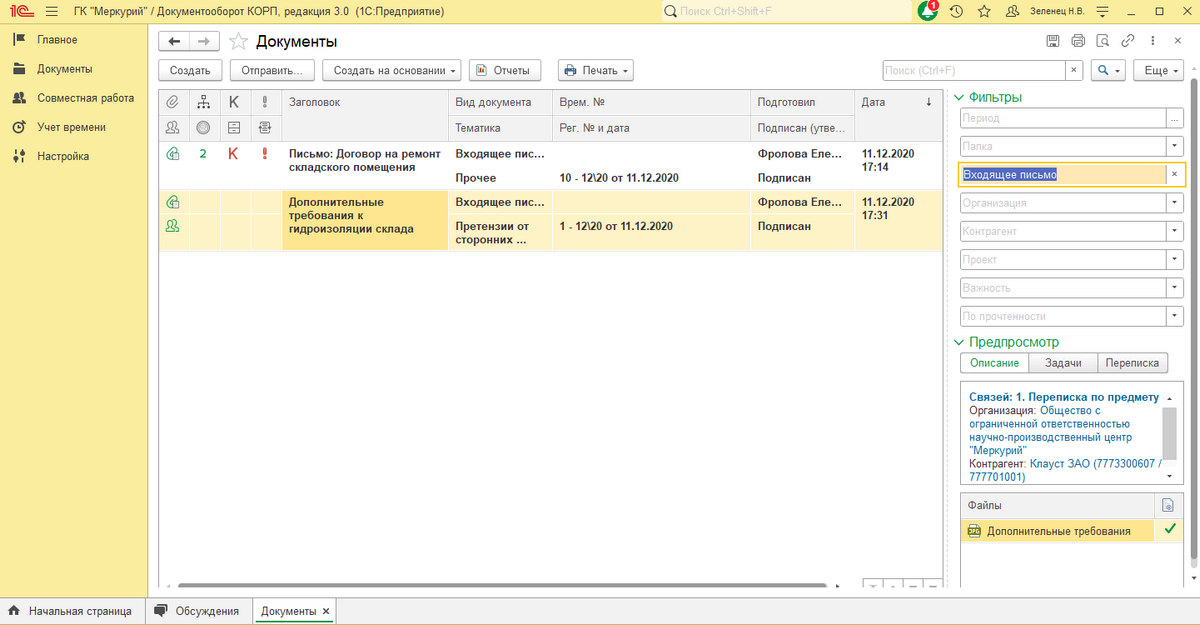Screen dimensions: 1200x625
Task: Switch preview to Задачи mode
Action: (x=1062, y=363)
